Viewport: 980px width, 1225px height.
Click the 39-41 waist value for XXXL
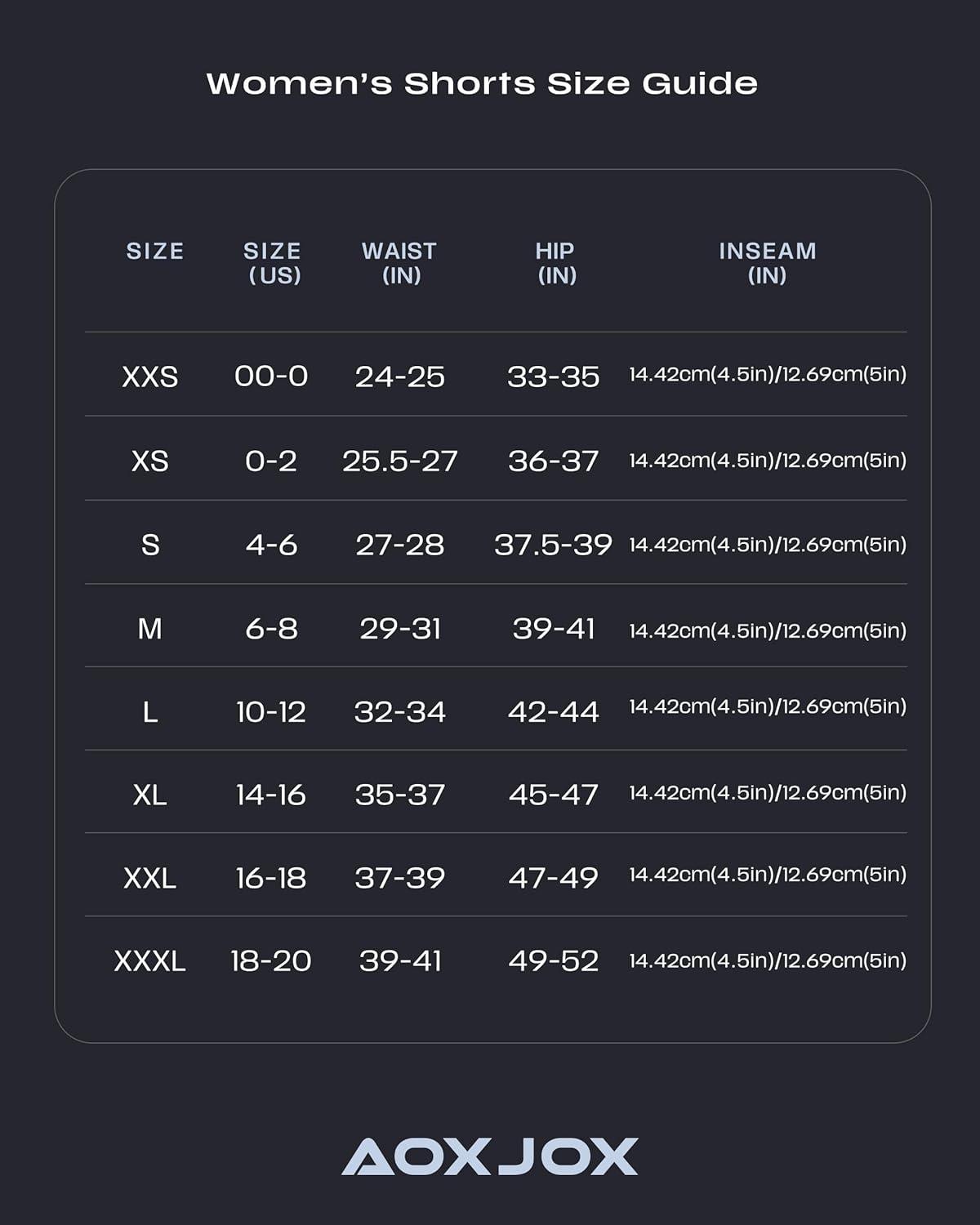[x=400, y=961]
